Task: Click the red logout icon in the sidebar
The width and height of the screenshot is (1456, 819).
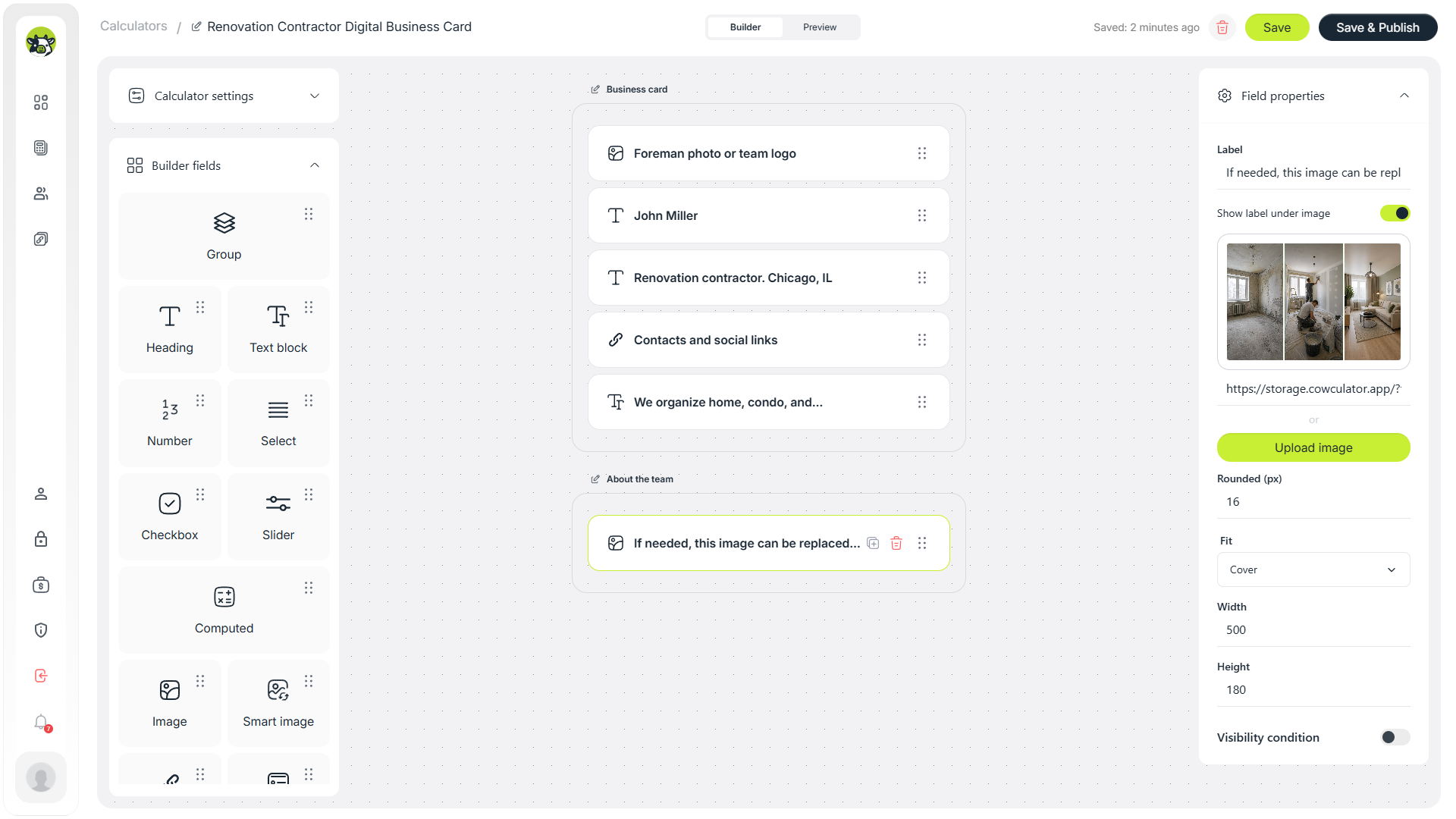Action: [x=41, y=676]
